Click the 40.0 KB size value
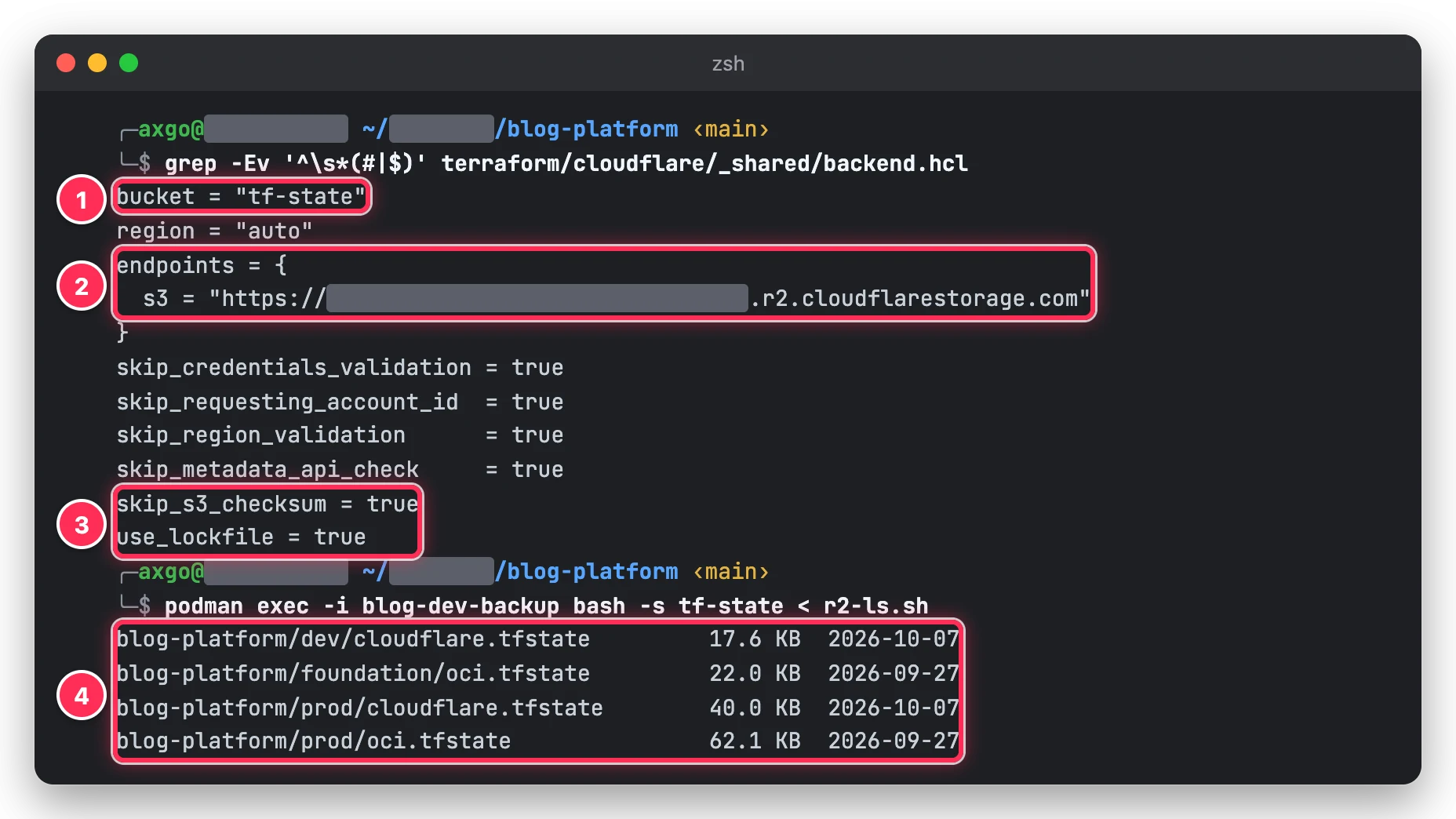 tap(755, 708)
